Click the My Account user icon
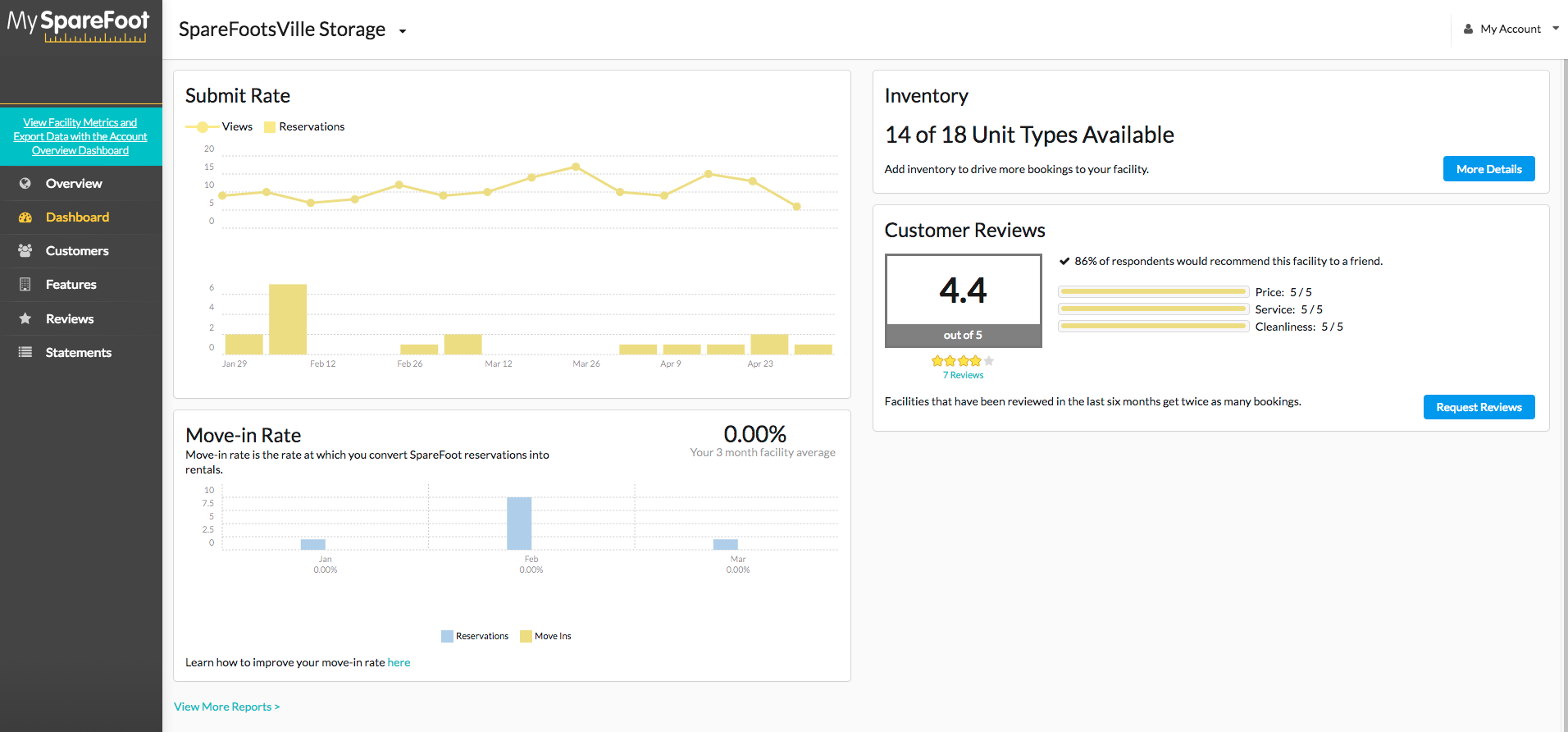1568x732 pixels. click(x=1468, y=29)
